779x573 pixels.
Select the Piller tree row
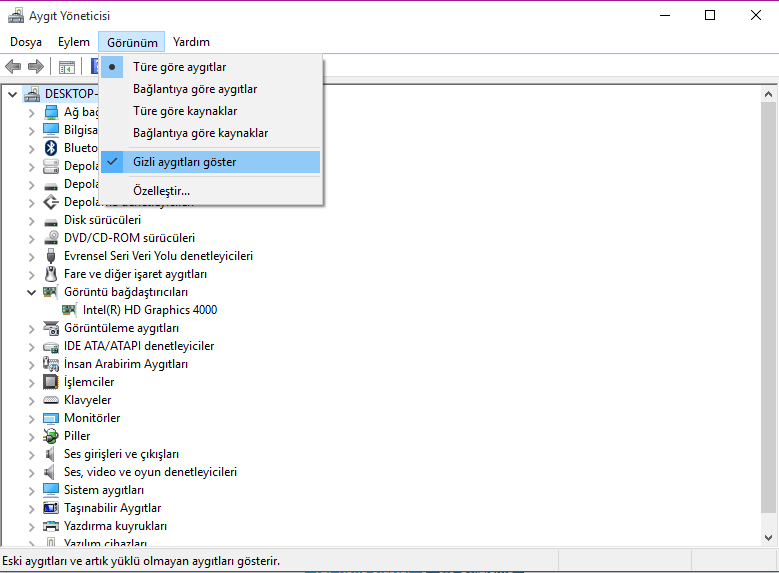coord(77,436)
